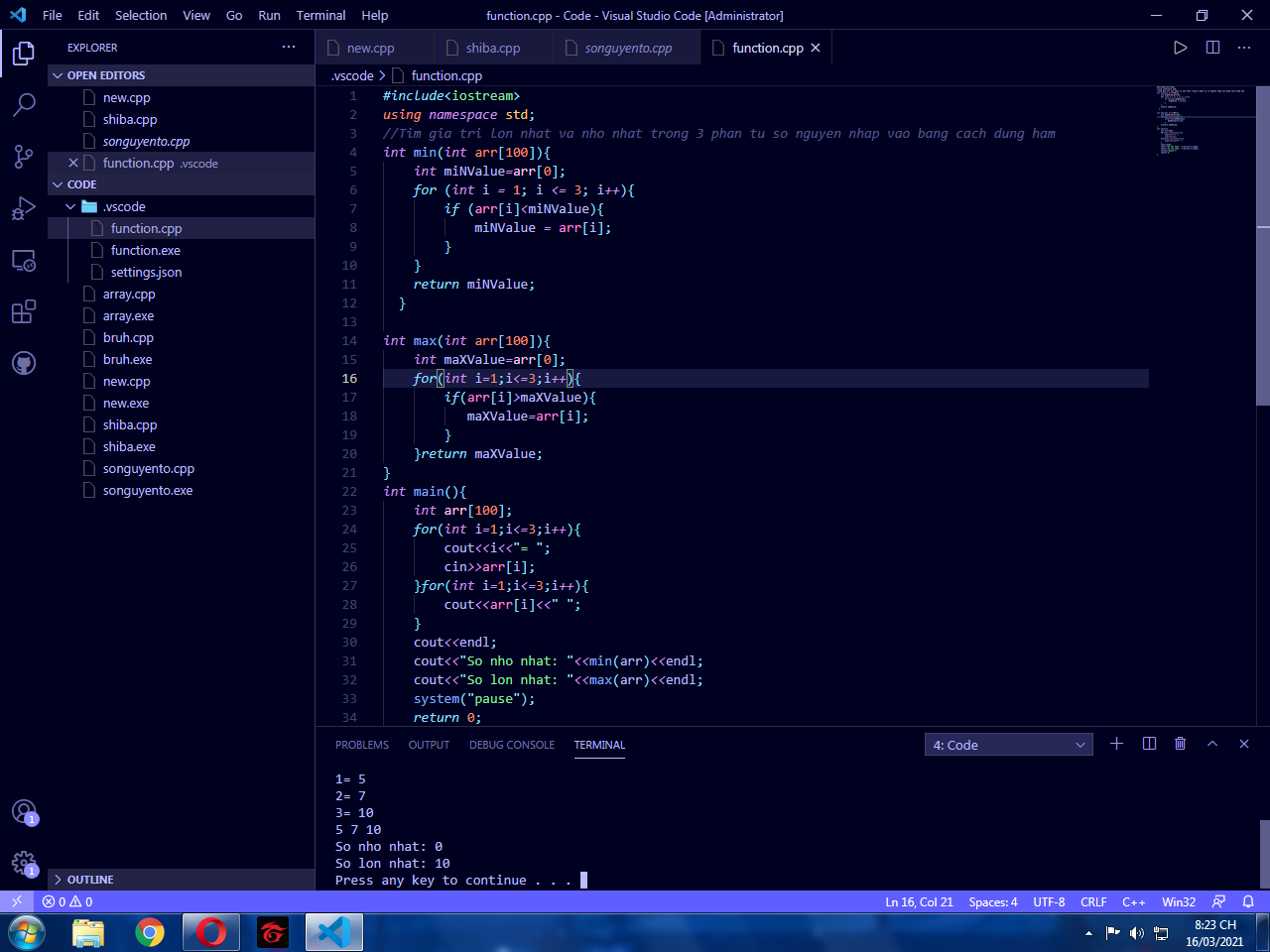Screen dimensions: 1270x952
Task: Kill the terminal with trash icon
Action: click(1180, 744)
